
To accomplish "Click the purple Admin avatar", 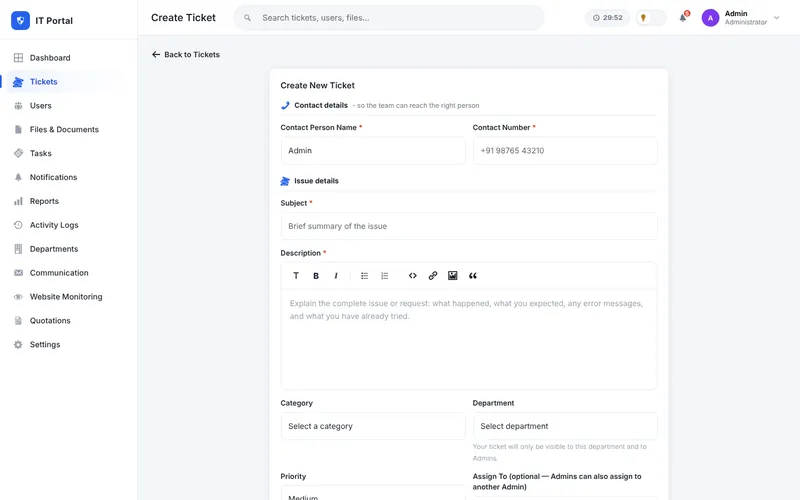I will (x=710, y=18).
